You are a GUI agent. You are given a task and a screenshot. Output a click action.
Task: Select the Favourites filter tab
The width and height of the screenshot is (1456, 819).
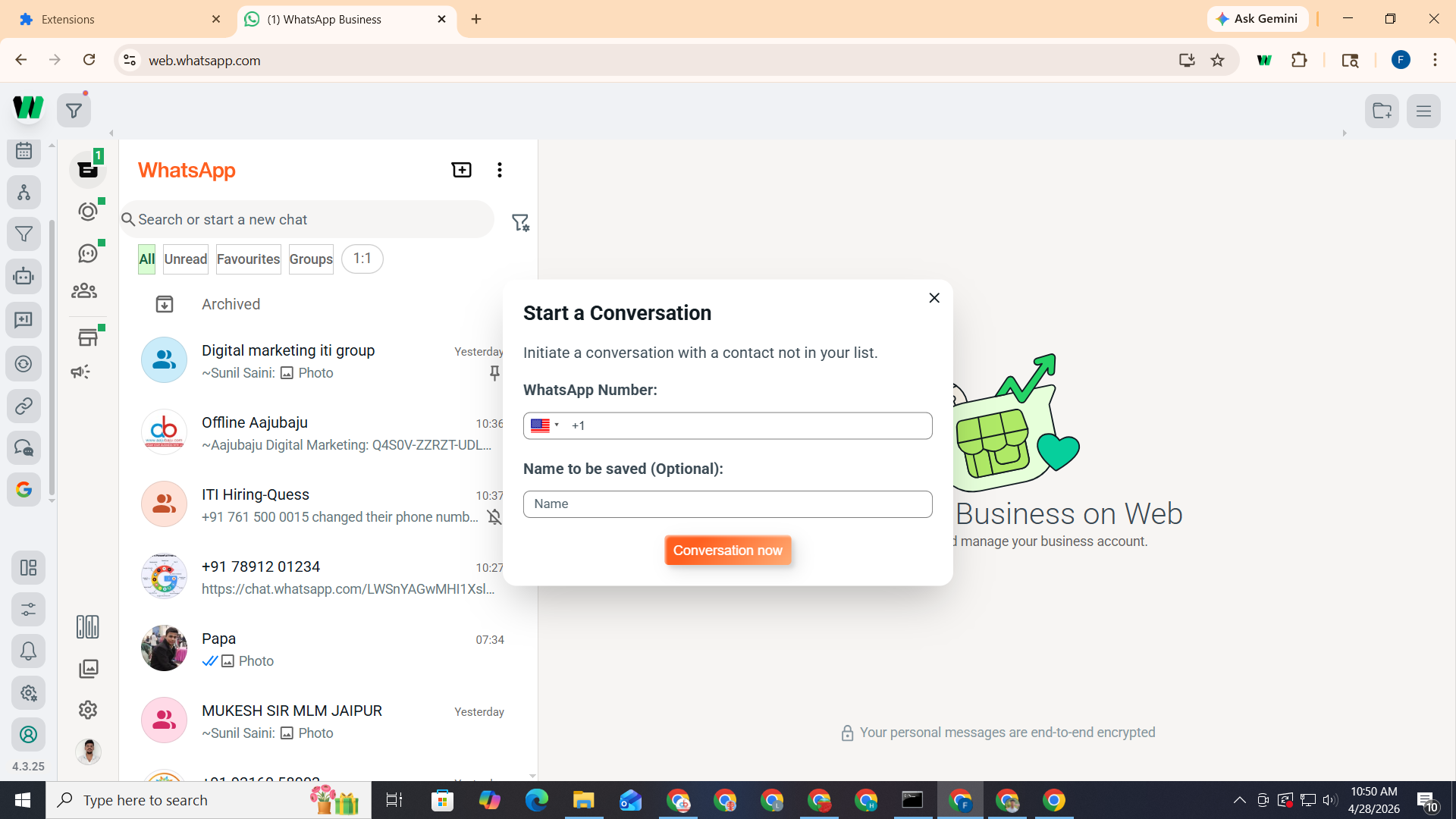coord(248,259)
